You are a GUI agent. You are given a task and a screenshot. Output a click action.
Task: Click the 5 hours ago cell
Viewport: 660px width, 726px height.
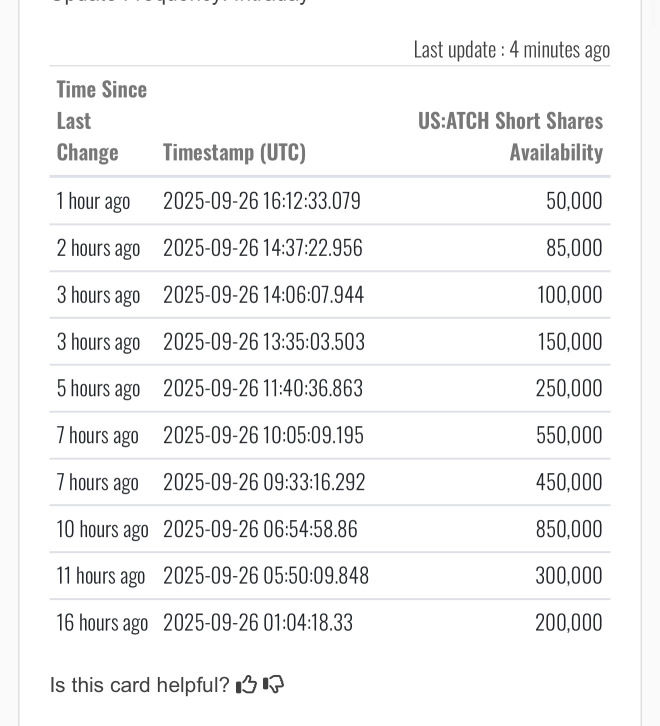click(98, 388)
